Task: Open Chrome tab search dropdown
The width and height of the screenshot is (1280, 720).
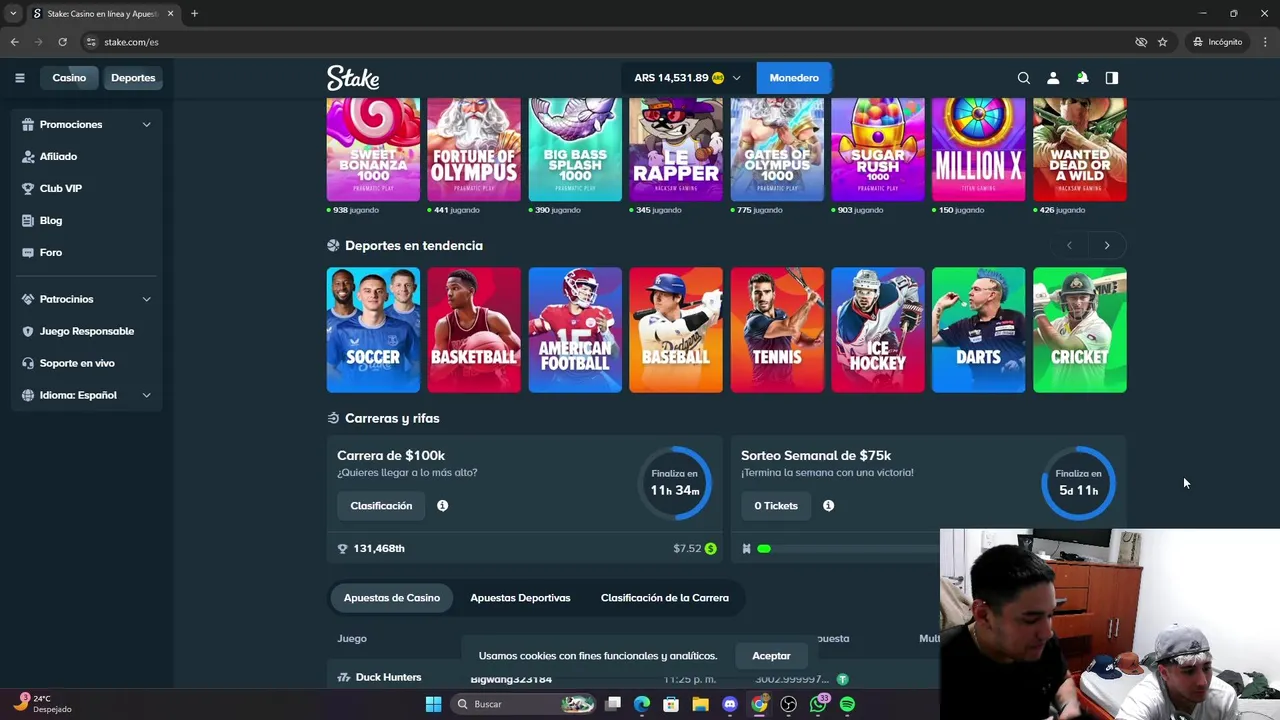Action: (13, 13)
